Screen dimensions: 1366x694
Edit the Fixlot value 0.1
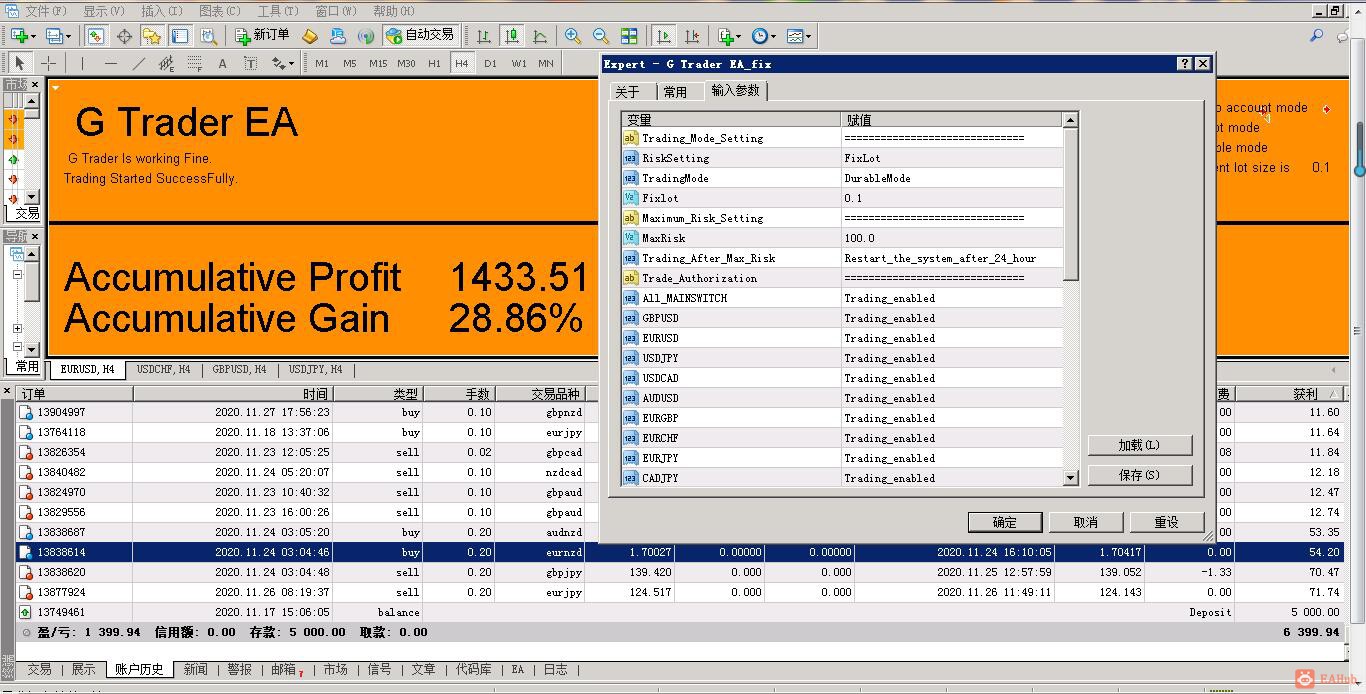(951, 198)
